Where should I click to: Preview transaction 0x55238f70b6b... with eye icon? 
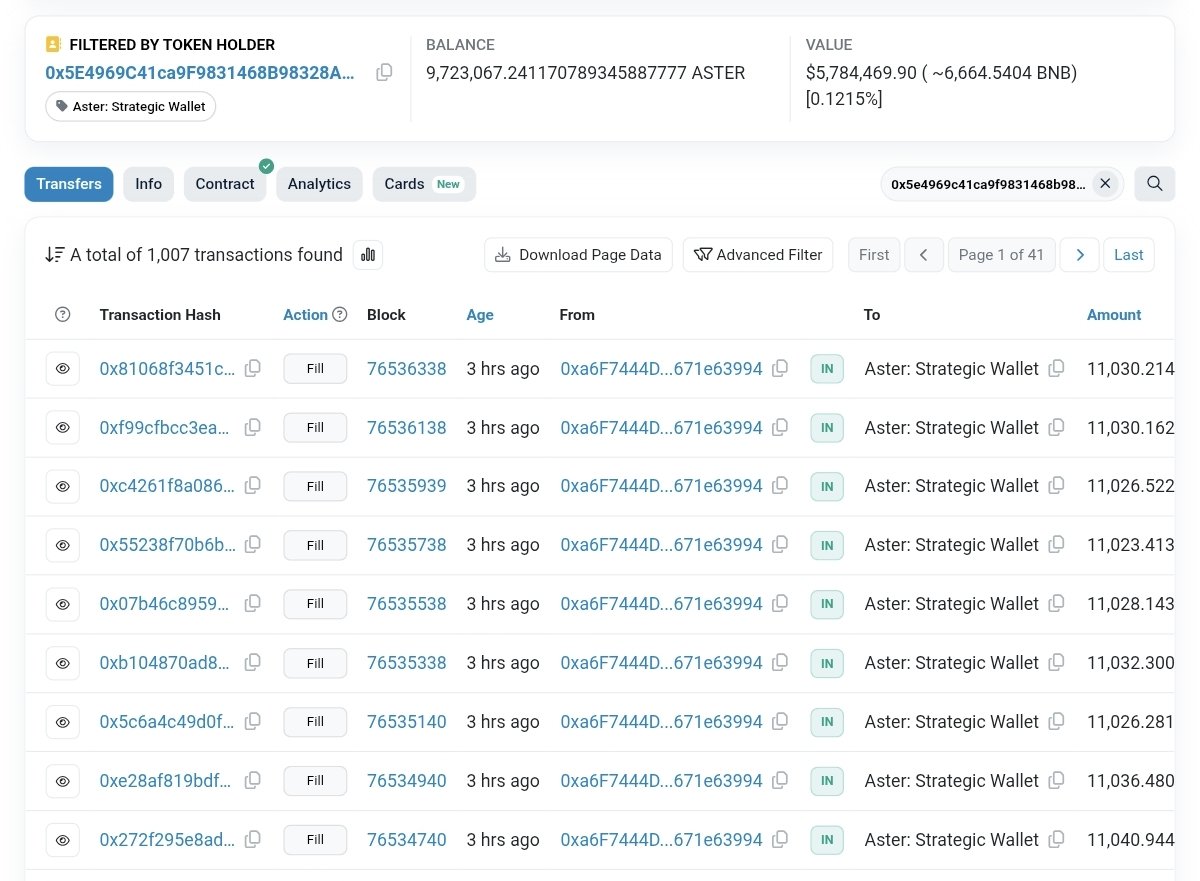(63, 545)
